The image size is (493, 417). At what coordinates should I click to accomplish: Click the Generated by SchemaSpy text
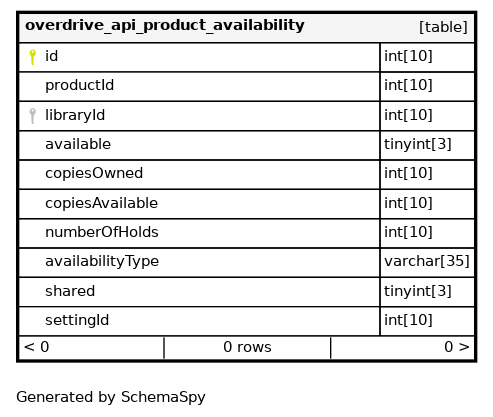pyautogui.click(x=111, y=397)
